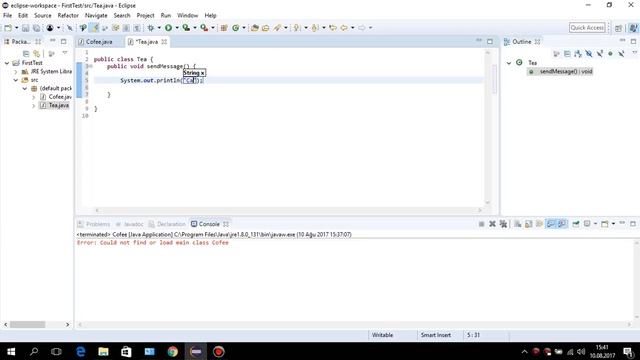Click the Writable status bar entry
The width and height of the screenshot is (640, 360).
(382, 335)
